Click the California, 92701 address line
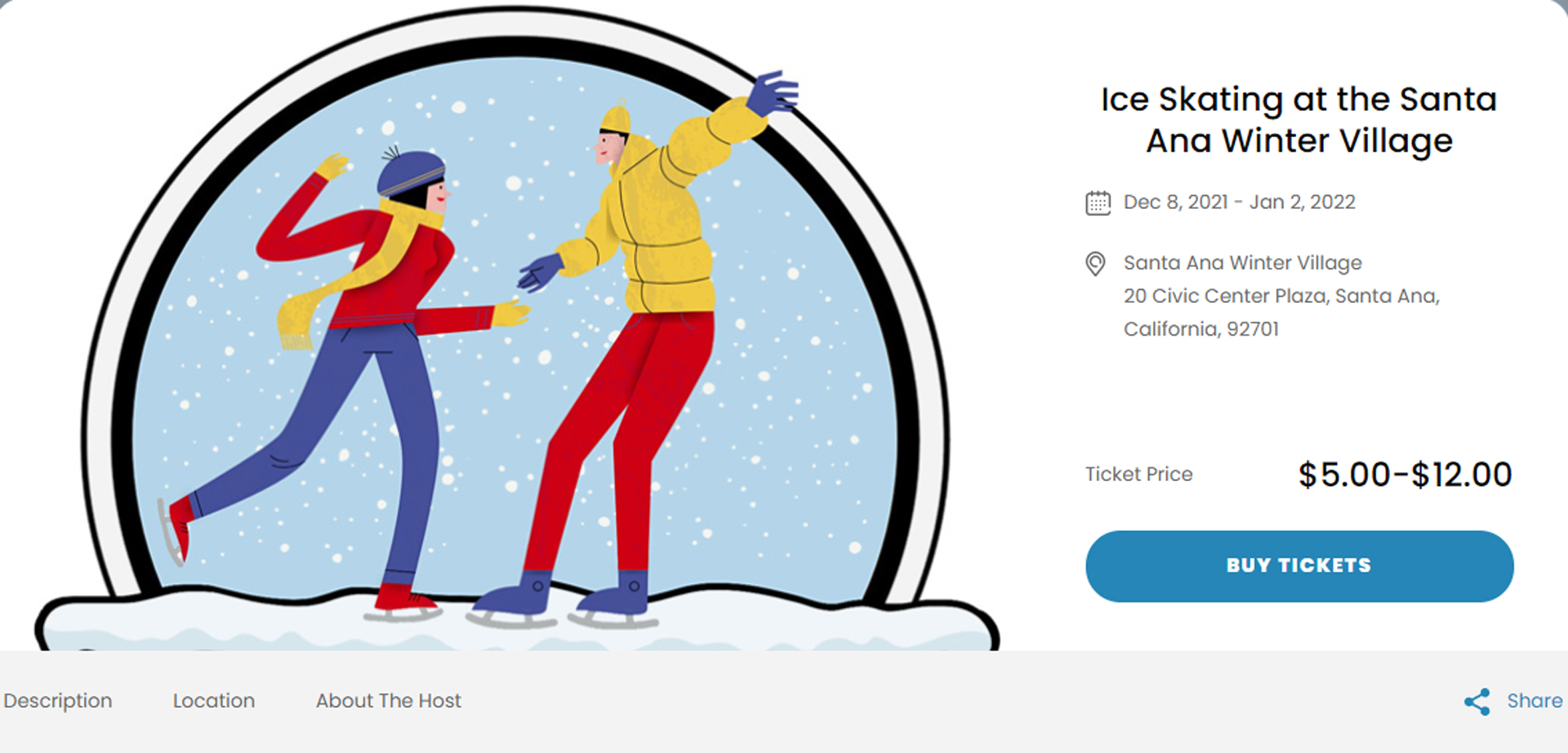Screen dimensions: 1568x753 [1200, 329]
